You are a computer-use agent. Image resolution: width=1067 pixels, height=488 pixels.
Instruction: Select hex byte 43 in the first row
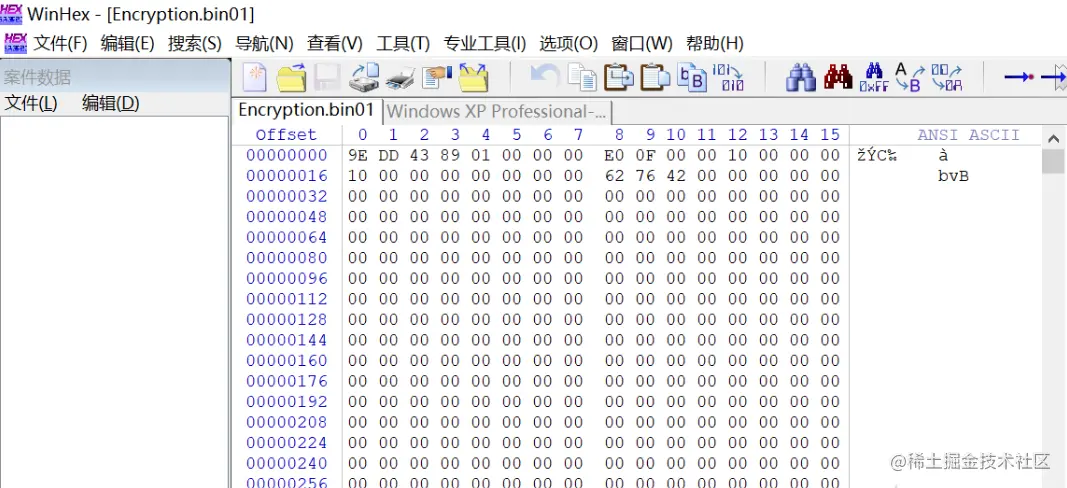(419, 155)
